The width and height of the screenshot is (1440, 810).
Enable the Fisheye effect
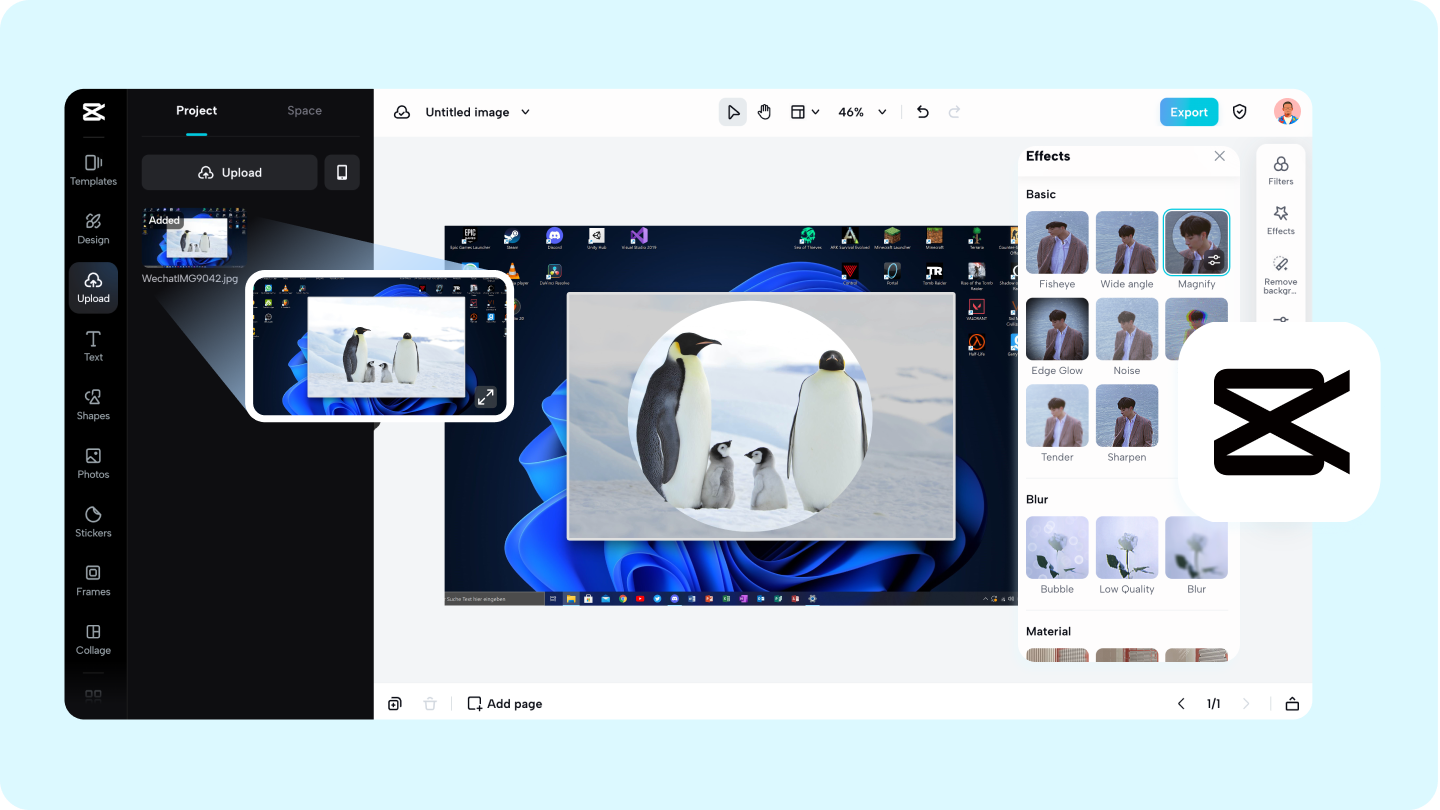point(1057,242)
